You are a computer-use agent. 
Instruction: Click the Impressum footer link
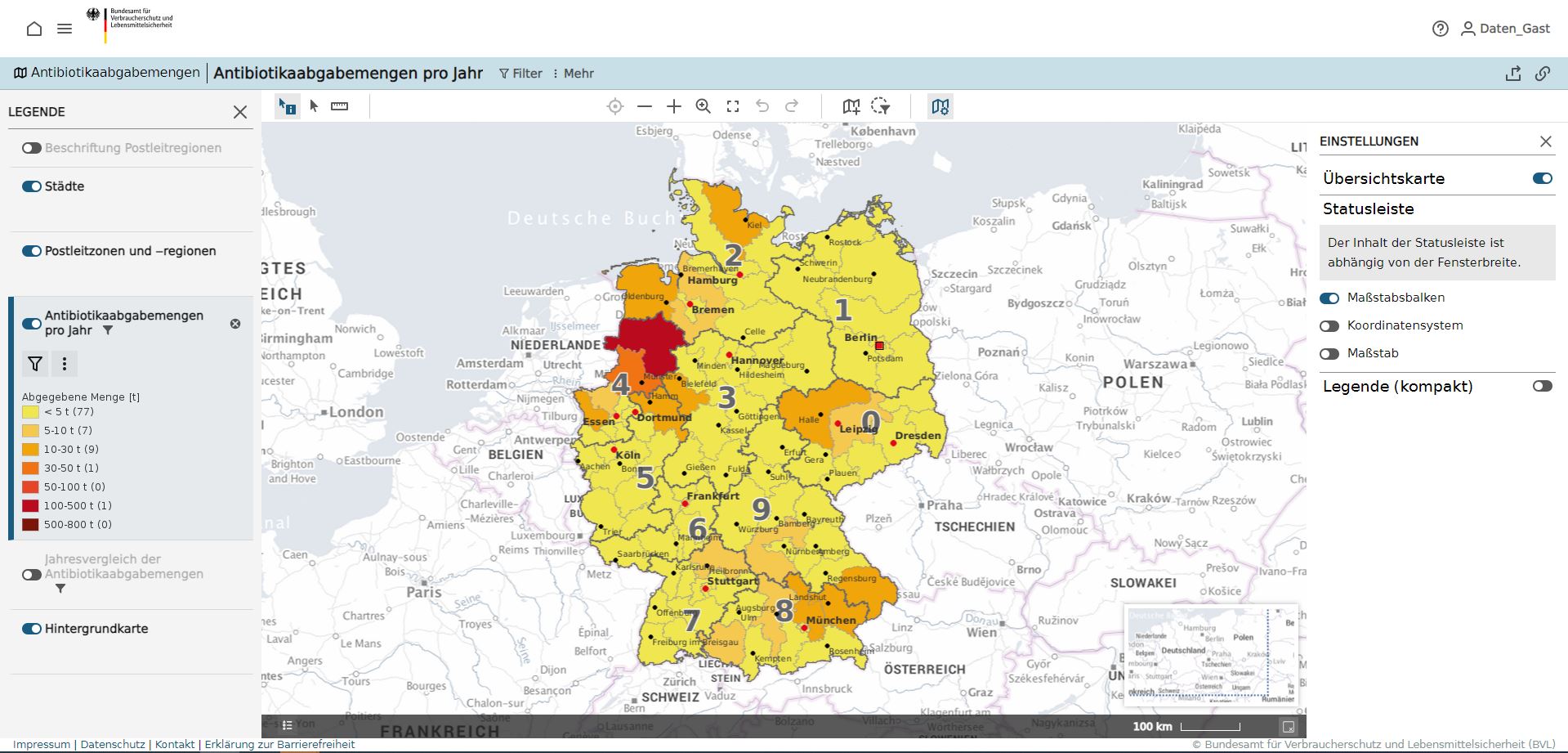[42, 745]
